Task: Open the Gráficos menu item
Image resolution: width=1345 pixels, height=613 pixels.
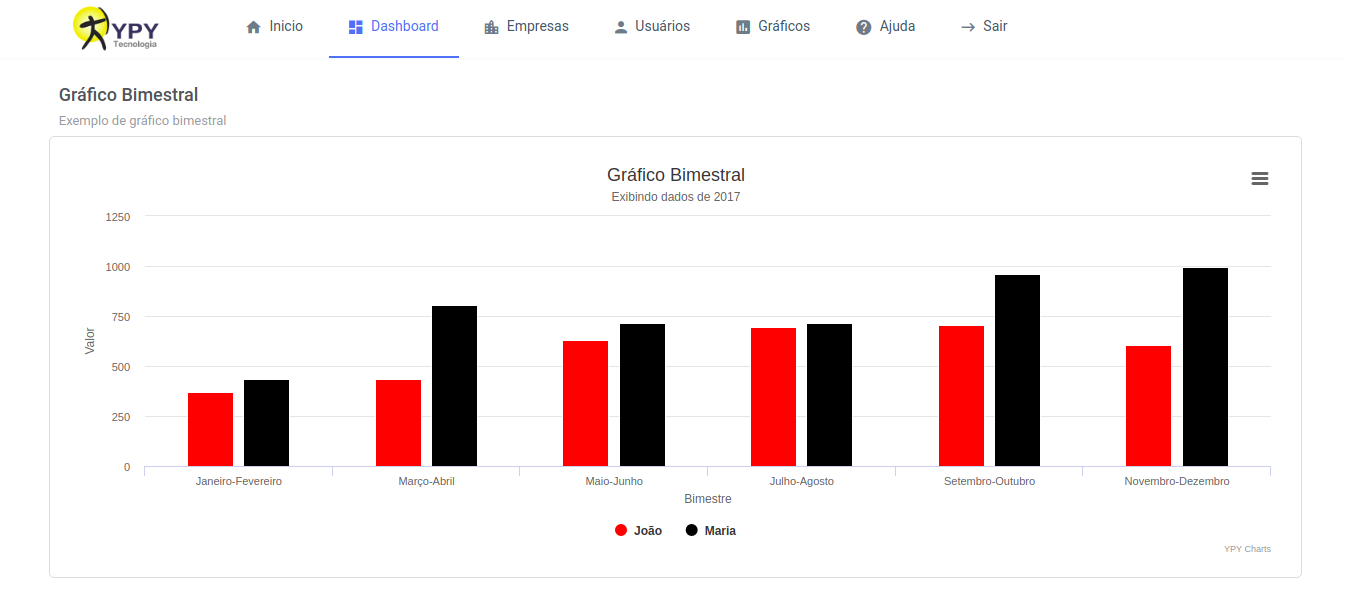Action: tap(773, 27)
